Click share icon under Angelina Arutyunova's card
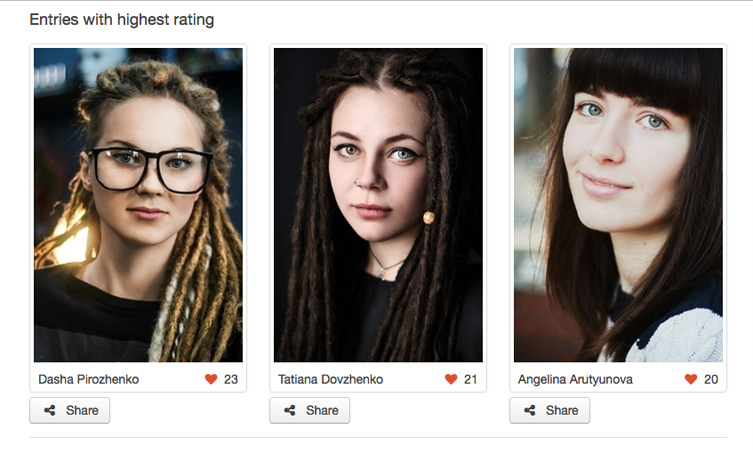The image size is (753, 450). pos(530,410)
